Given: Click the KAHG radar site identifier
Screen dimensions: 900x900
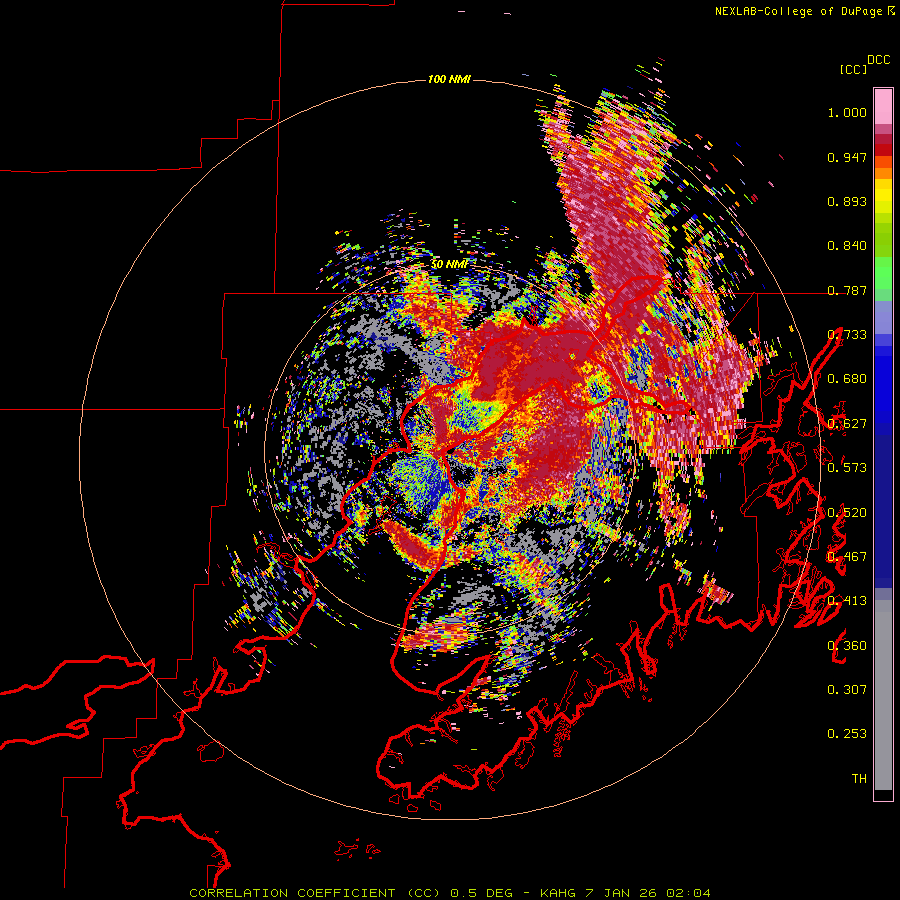Looking at the screenshot, I should click(x=557, y=893).
